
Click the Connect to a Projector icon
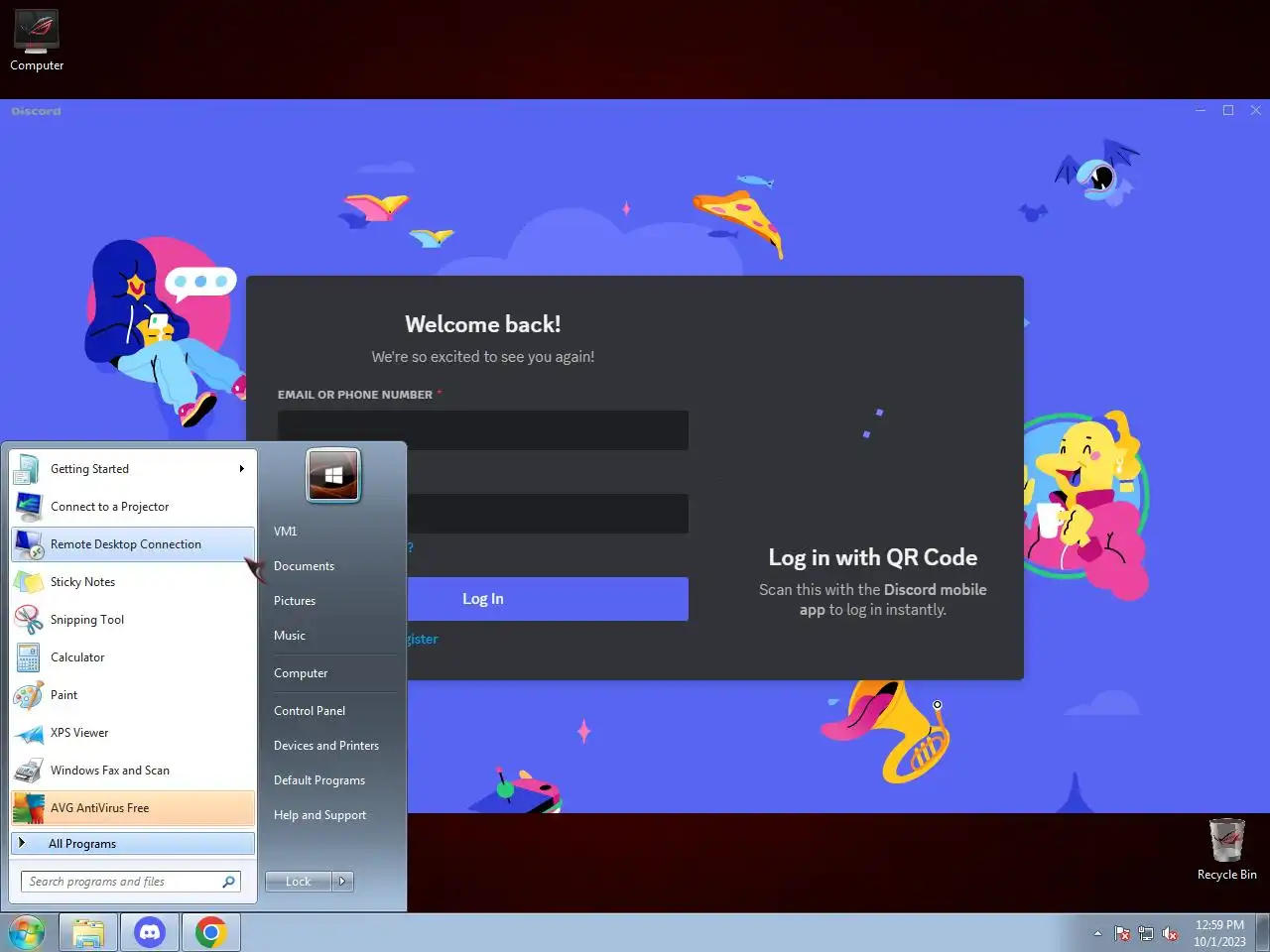click(x=28, y=507)
